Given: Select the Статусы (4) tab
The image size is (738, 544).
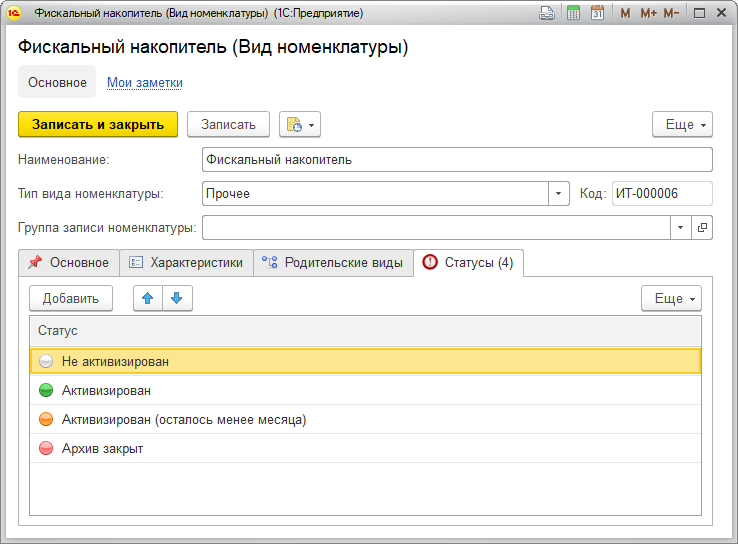Looking at the screenshot, I should click(x=468, y=263).
